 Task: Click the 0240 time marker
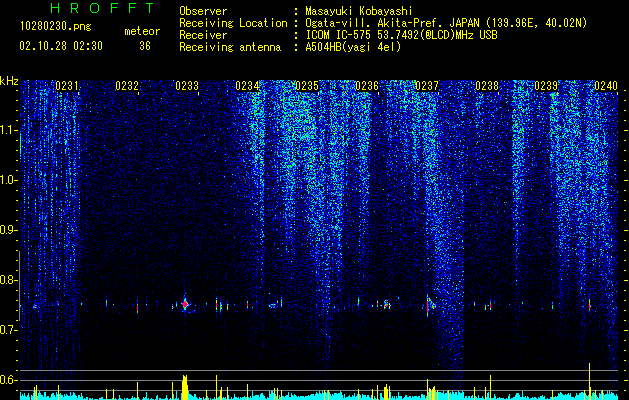[606, 86]
